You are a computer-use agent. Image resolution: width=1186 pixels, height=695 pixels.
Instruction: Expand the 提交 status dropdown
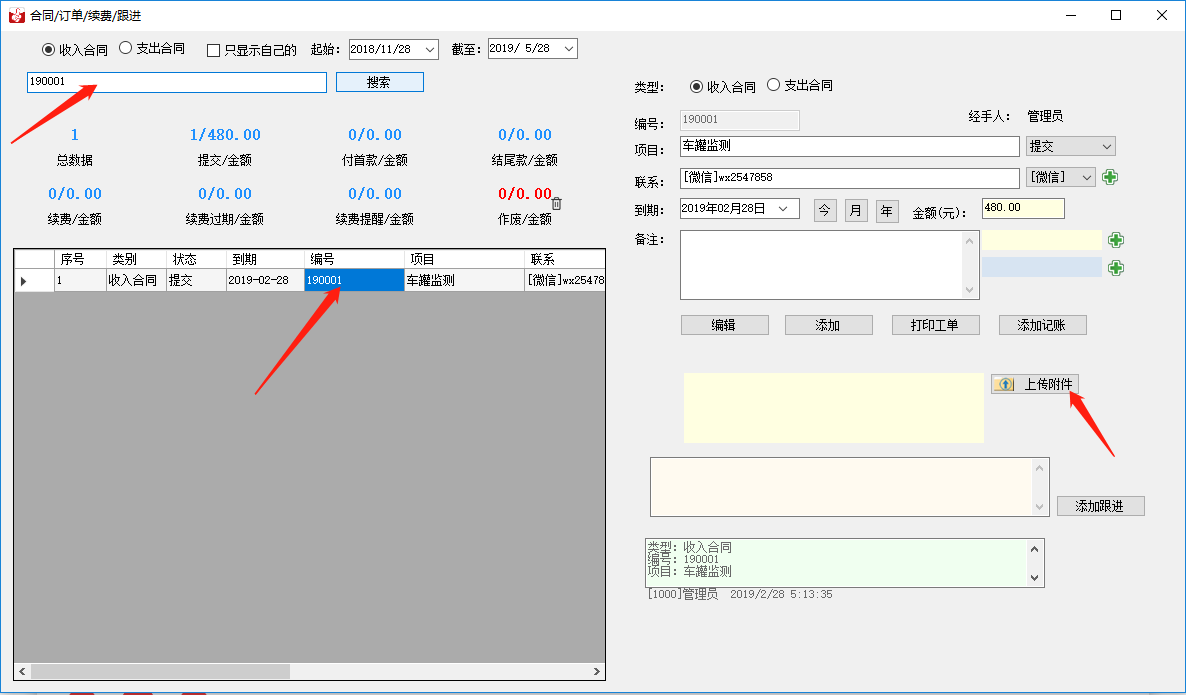pos(1106,146)
